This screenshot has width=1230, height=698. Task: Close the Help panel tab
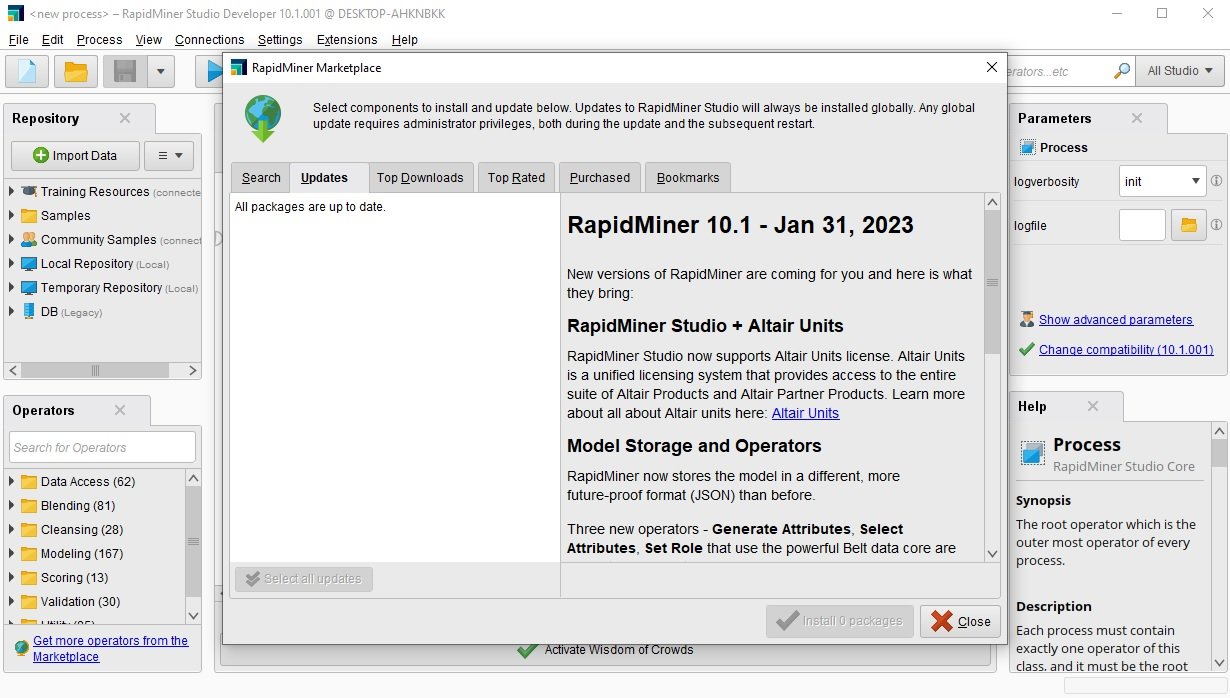click(x=1093, y=406)
